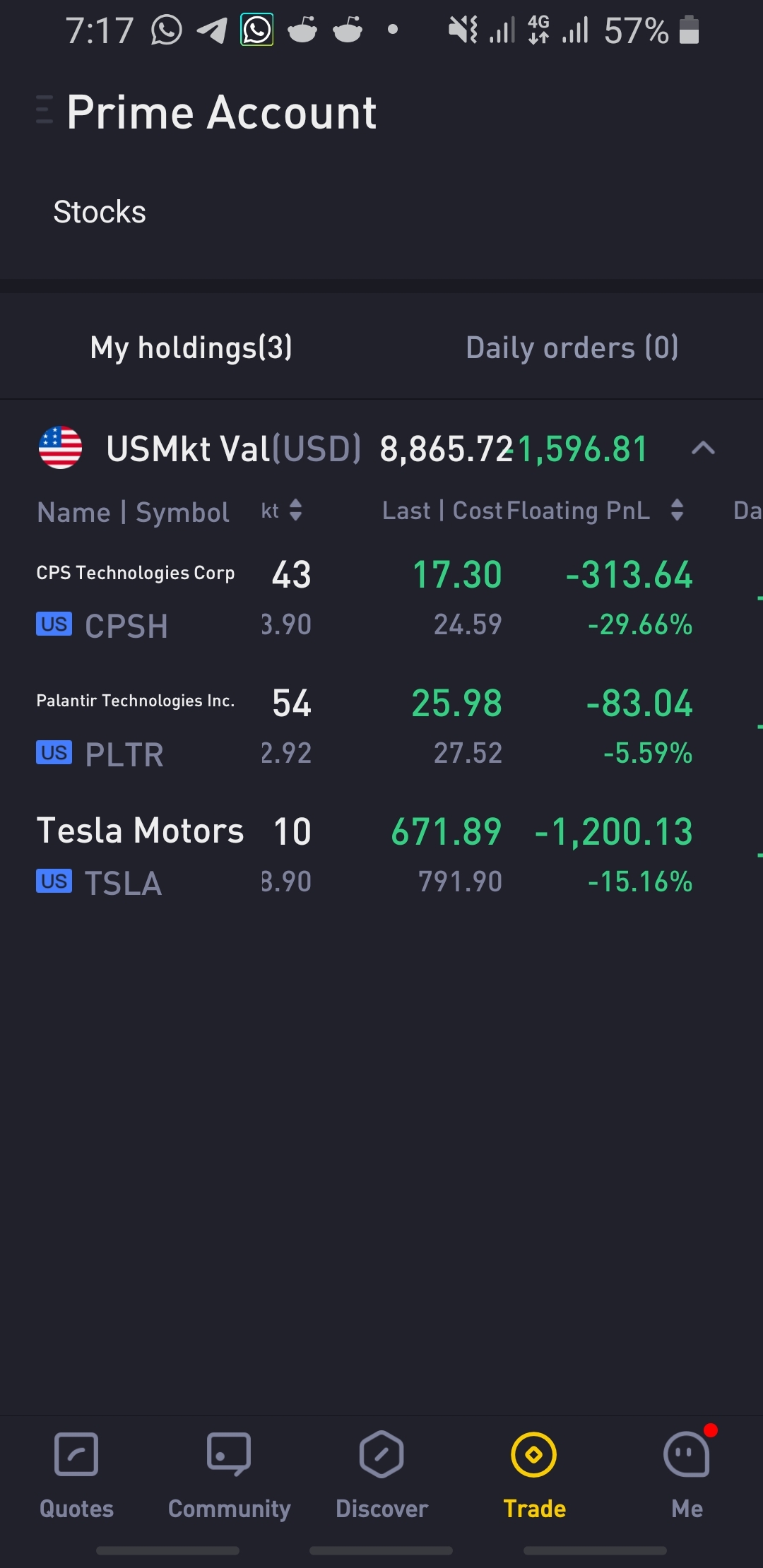Screen dimensions: 763x1568
Task: Sort by Mkt value arrows
Action: [296, 510]
